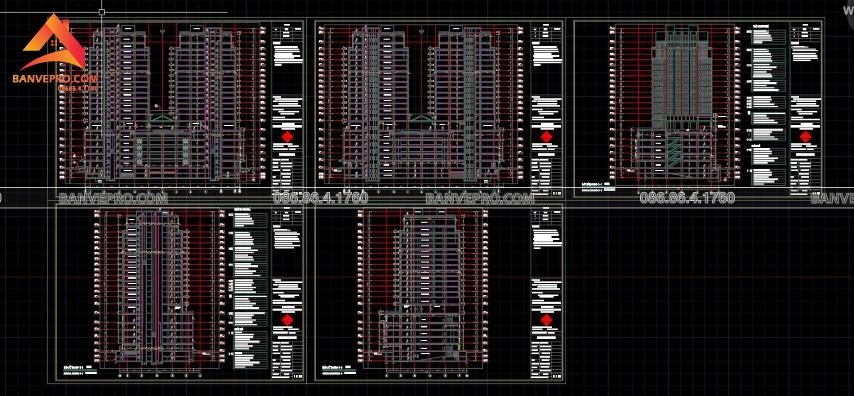Screen dimensions: 854x396
Task: Select the green elevator shaft in the second section's right tower
Action: click(469, 103)
